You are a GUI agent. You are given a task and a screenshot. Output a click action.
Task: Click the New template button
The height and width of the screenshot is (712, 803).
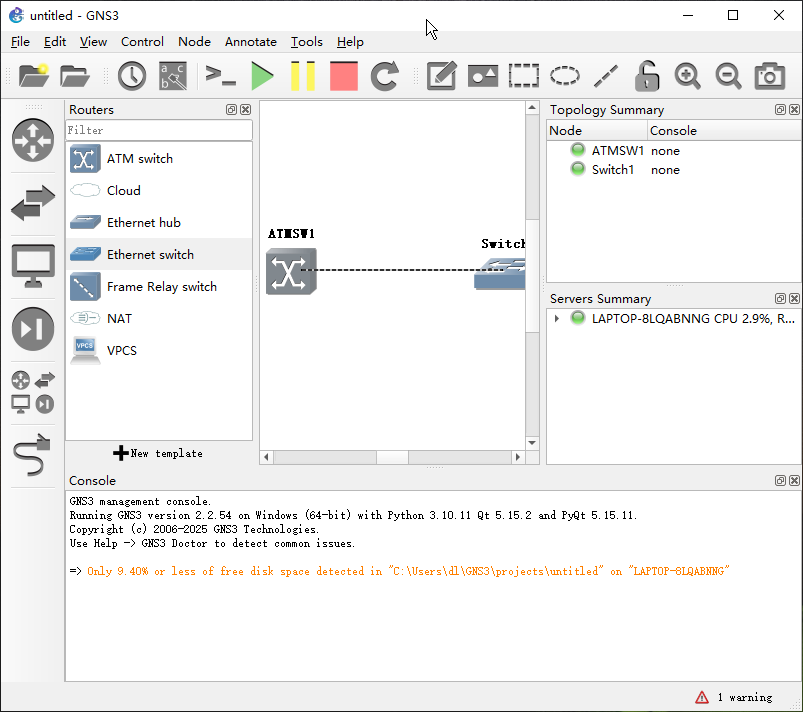coord(158,453)
